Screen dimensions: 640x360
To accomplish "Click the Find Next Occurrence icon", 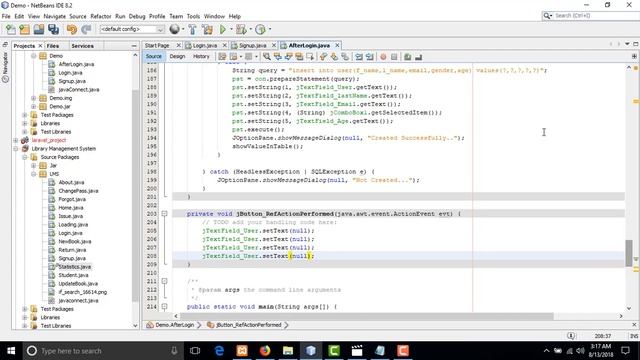I will pos(288,57).
